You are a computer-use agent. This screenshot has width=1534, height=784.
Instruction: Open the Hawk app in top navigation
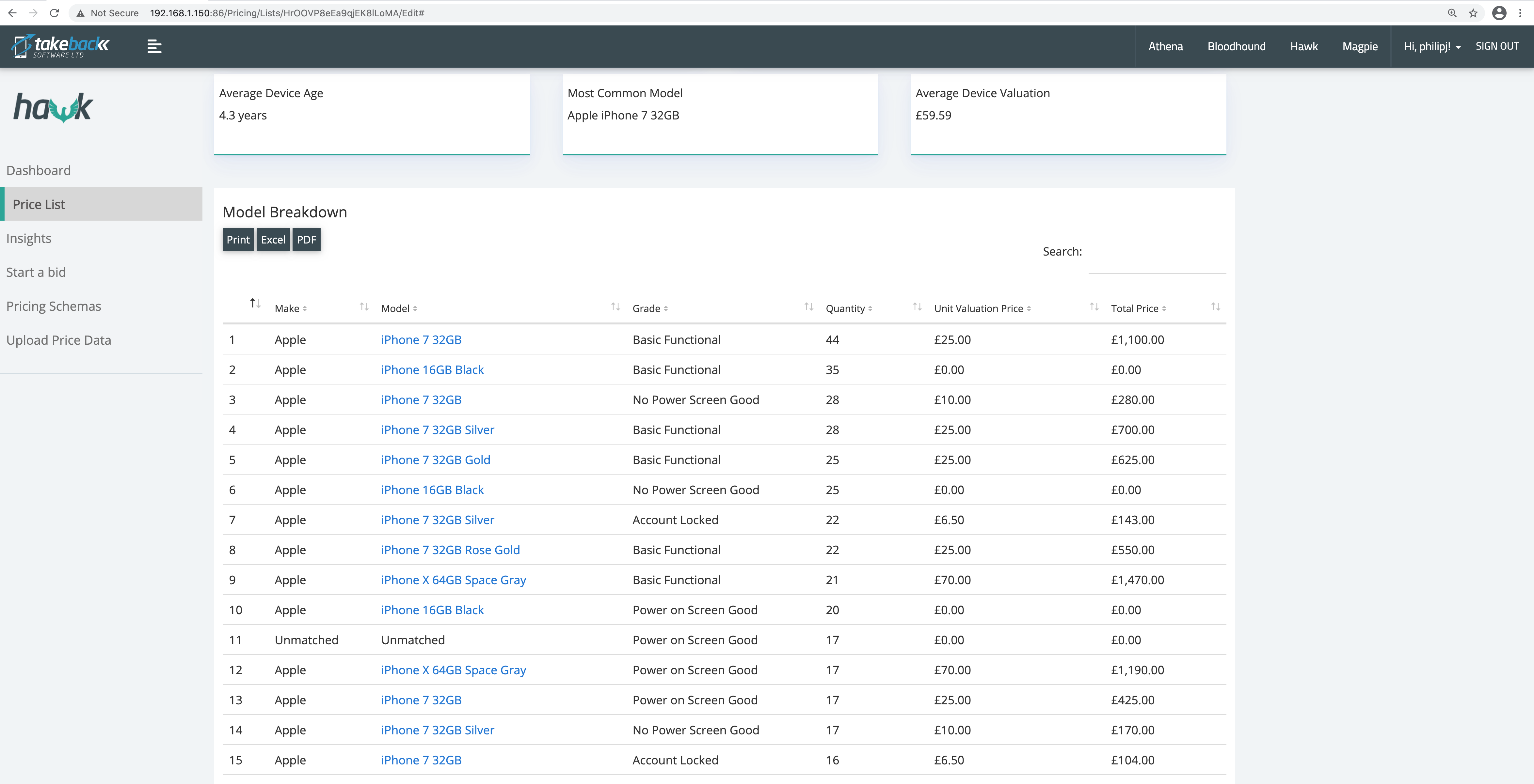[1303, 46]
